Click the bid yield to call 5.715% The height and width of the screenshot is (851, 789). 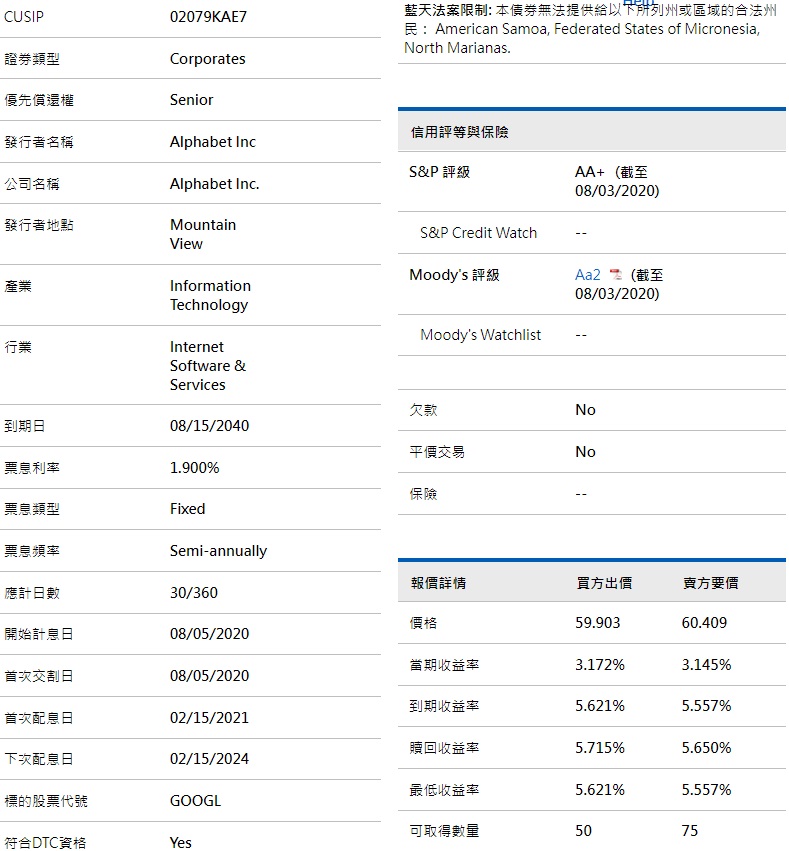click(600, 748)
